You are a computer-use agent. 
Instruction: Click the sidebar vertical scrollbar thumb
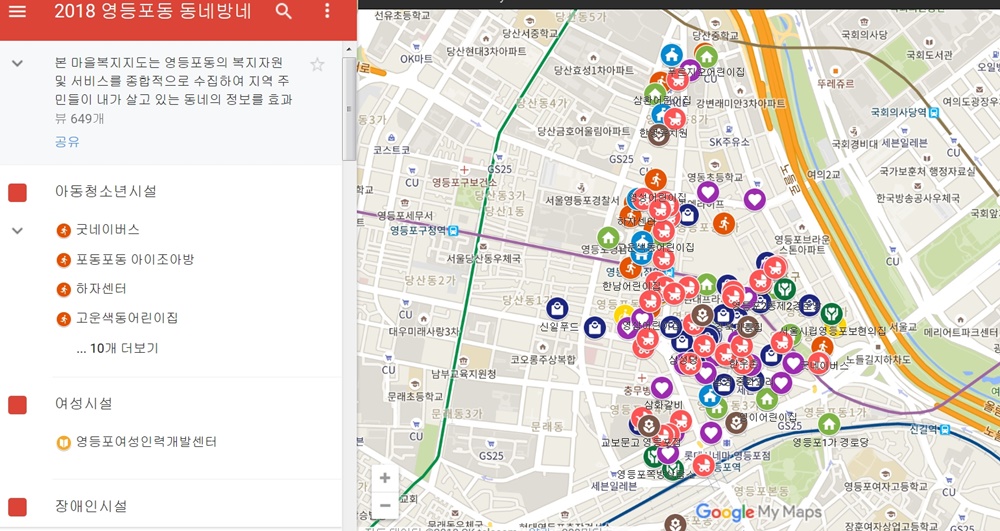coord(349,108)
